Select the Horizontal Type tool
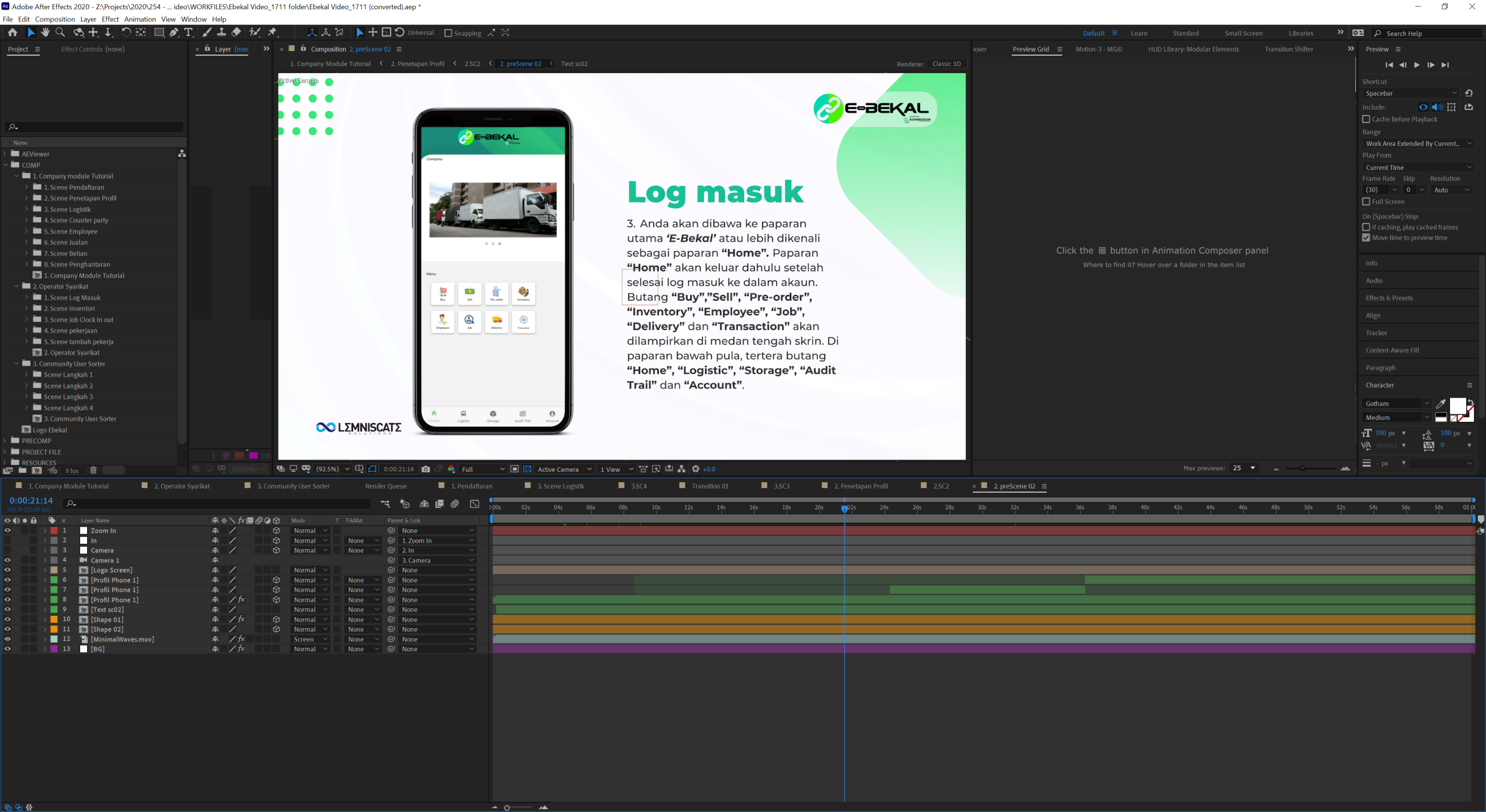1486x812 pixels. [x=188, y=33]
